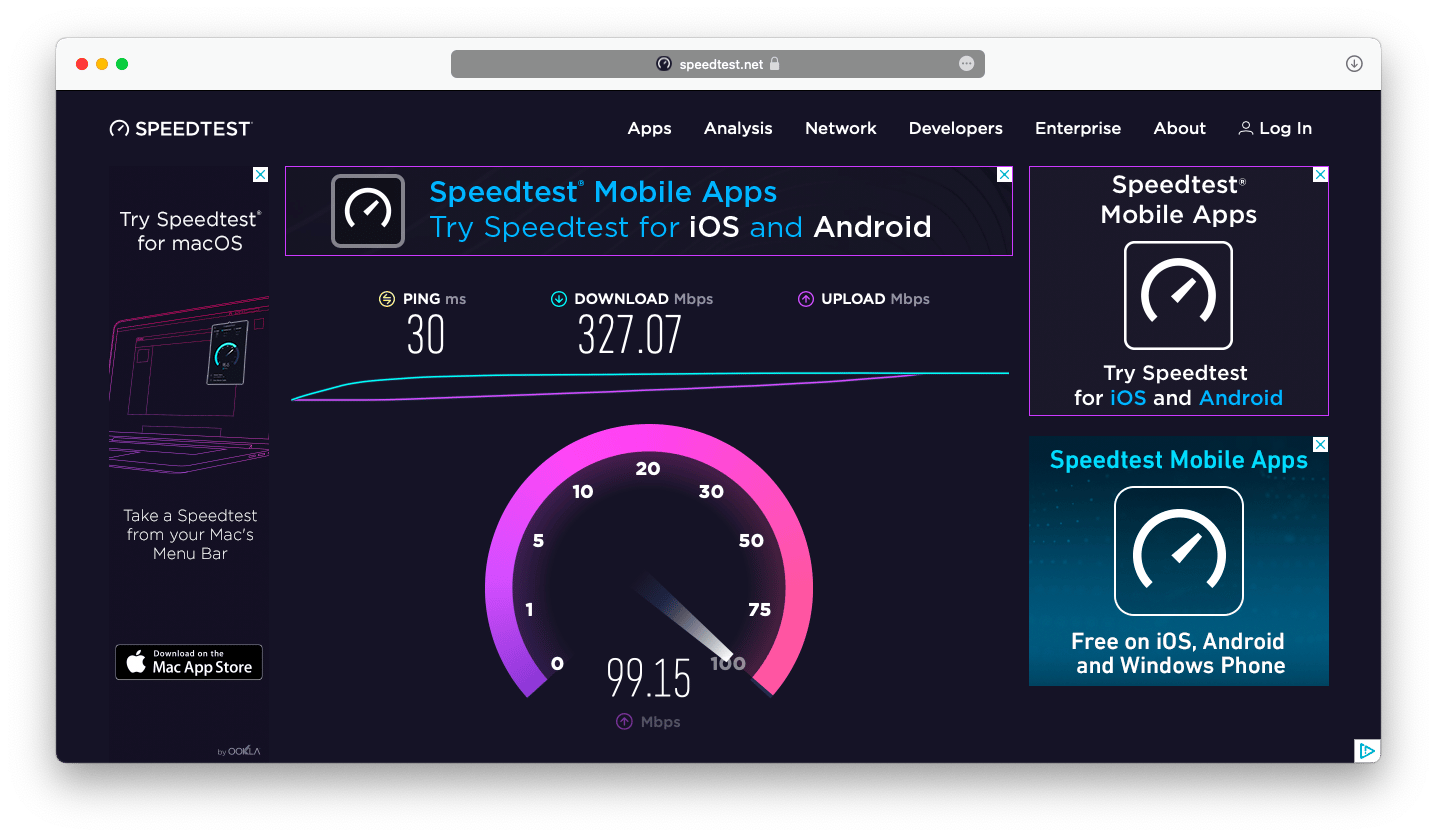
Task: Click the upload icon below the gauge
Action: click(x=624, y=722)
